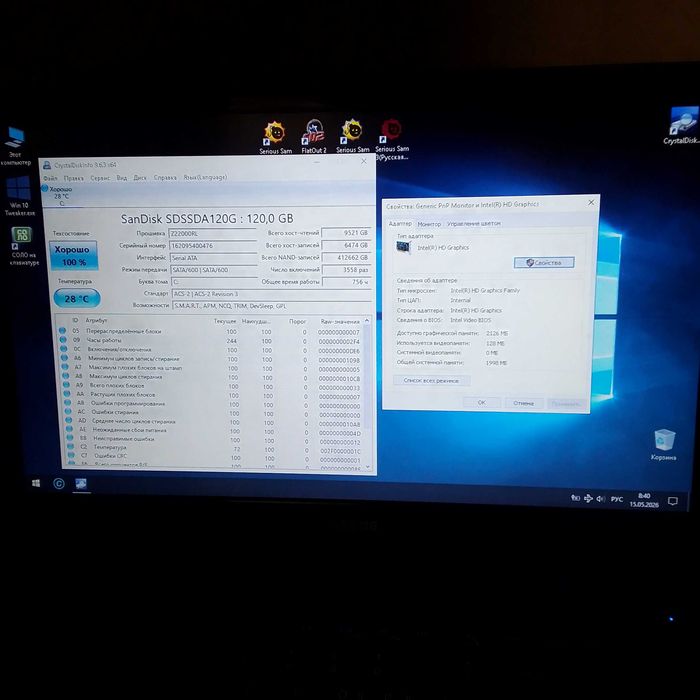This screenshot has width=700, height=700.
Task: Click the Хорошо 100 % health status button
Action: (74, 255)
